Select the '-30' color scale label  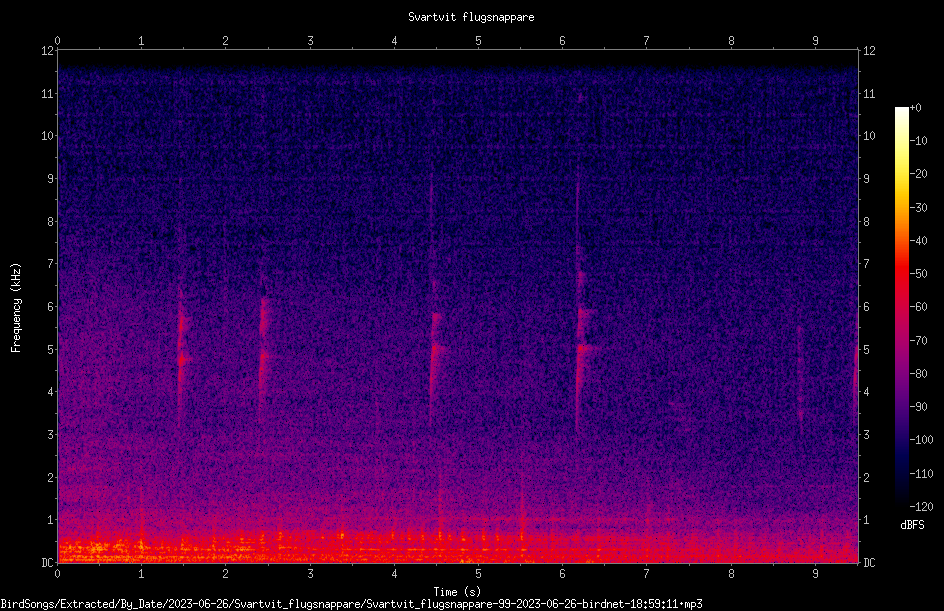point(918,208)
